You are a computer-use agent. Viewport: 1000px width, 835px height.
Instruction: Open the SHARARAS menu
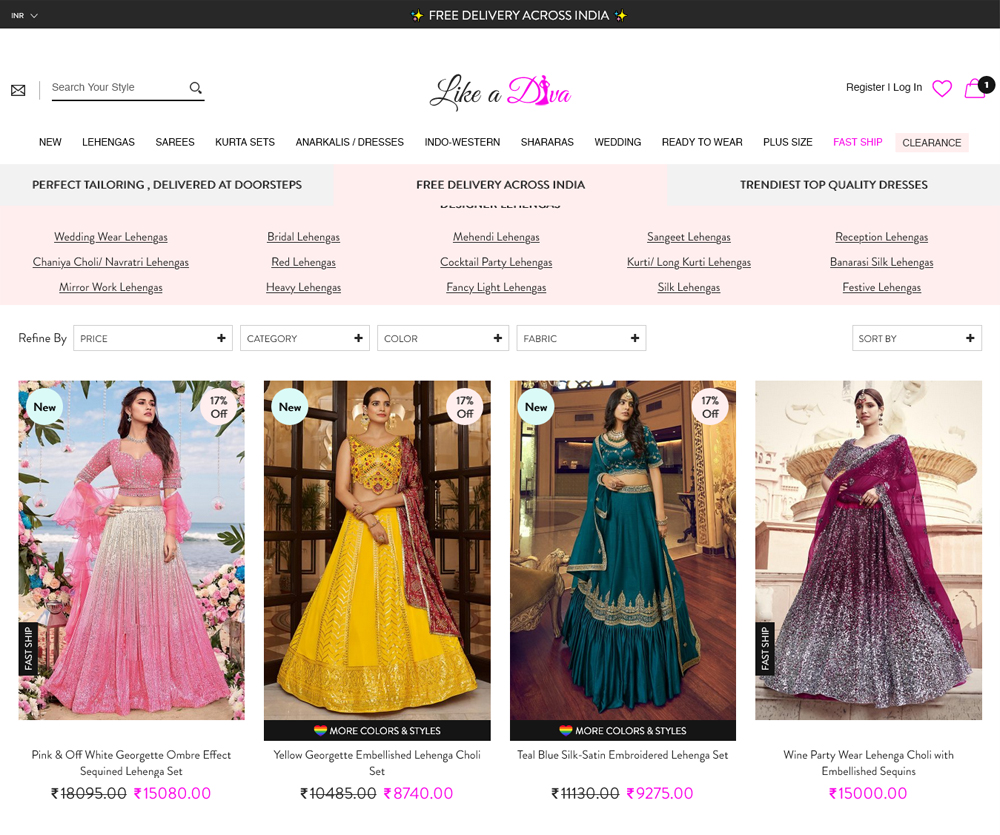click(x=547, y=142)
